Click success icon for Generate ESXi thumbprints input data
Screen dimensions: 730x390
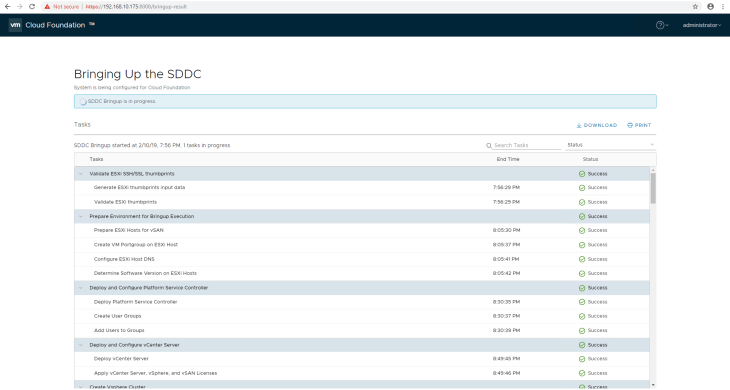[581, 188]
